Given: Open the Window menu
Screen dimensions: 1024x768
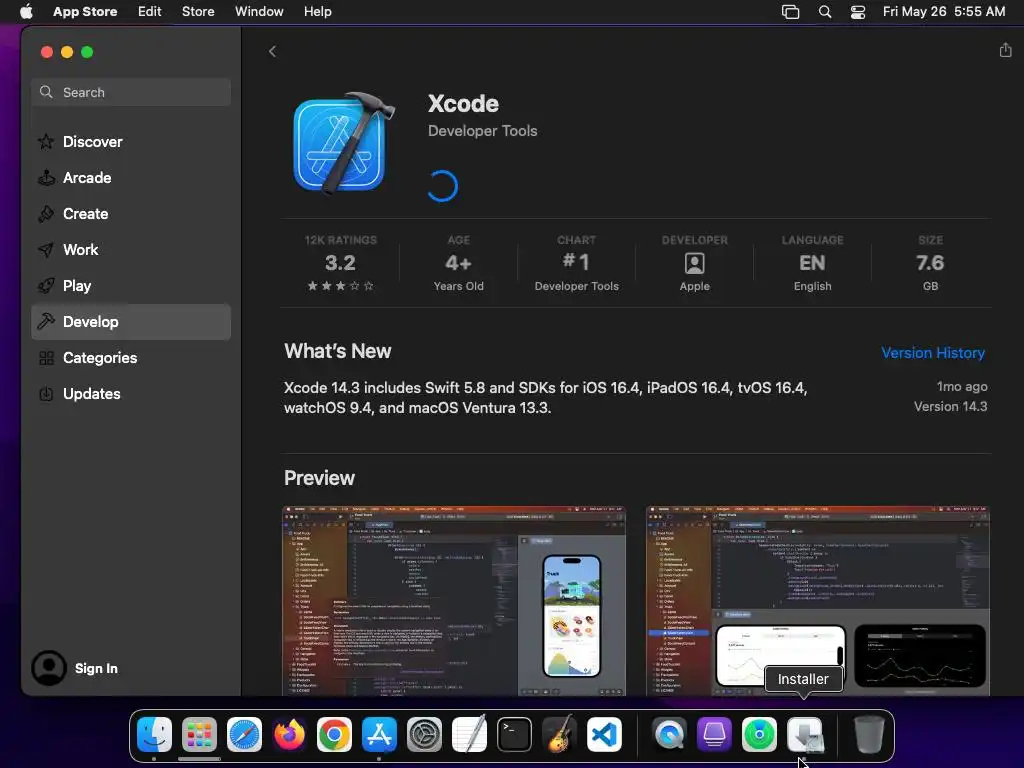Looking at the screenshot, I should tap(259, 11).
